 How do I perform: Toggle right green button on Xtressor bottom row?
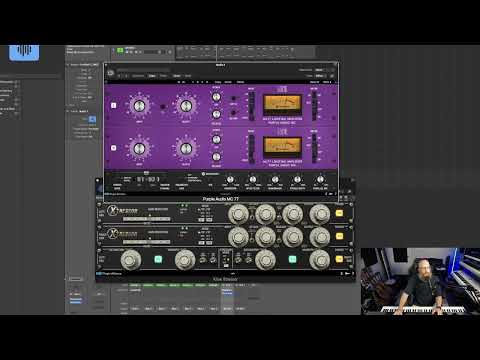click(292, 259)
